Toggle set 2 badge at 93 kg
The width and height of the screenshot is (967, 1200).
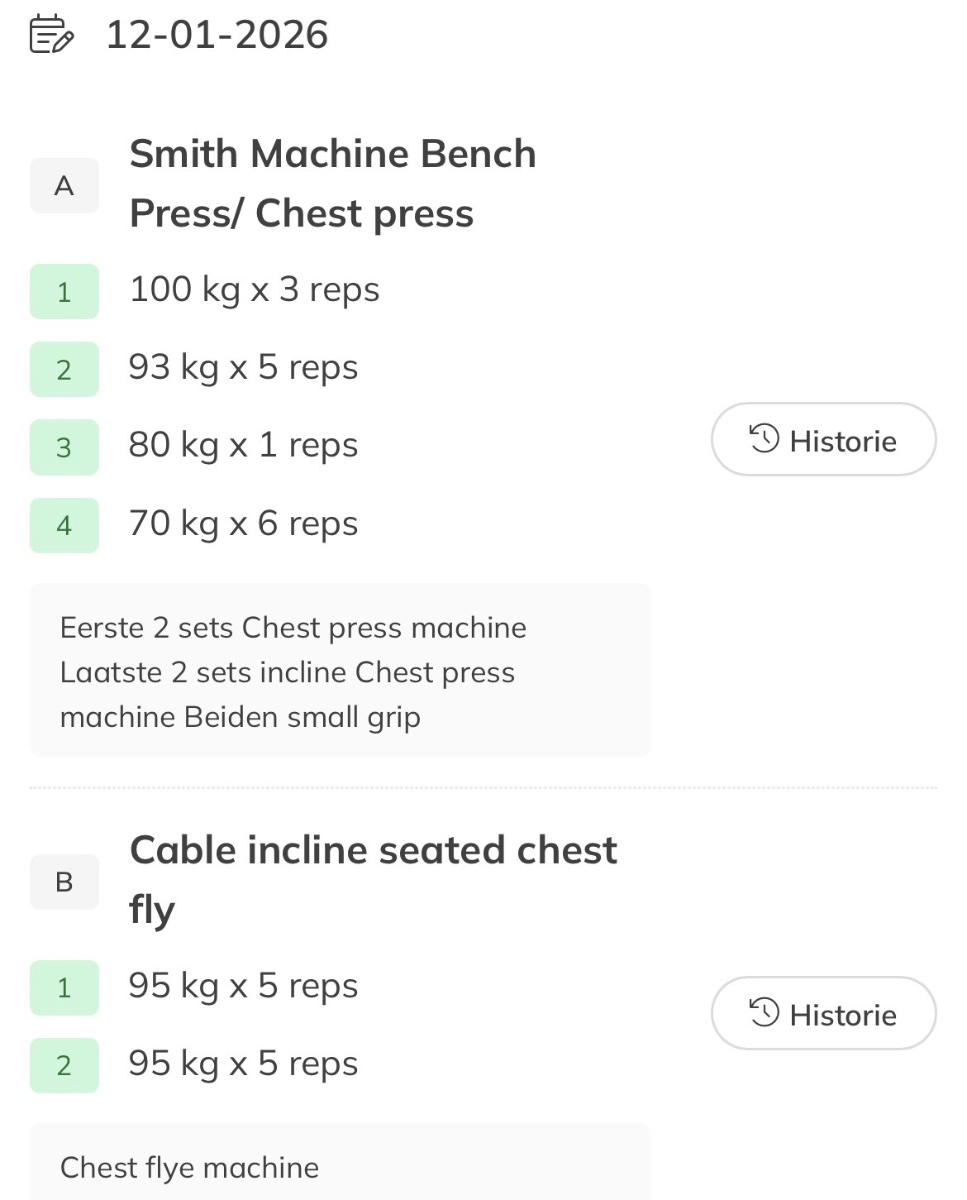[64, 369]
